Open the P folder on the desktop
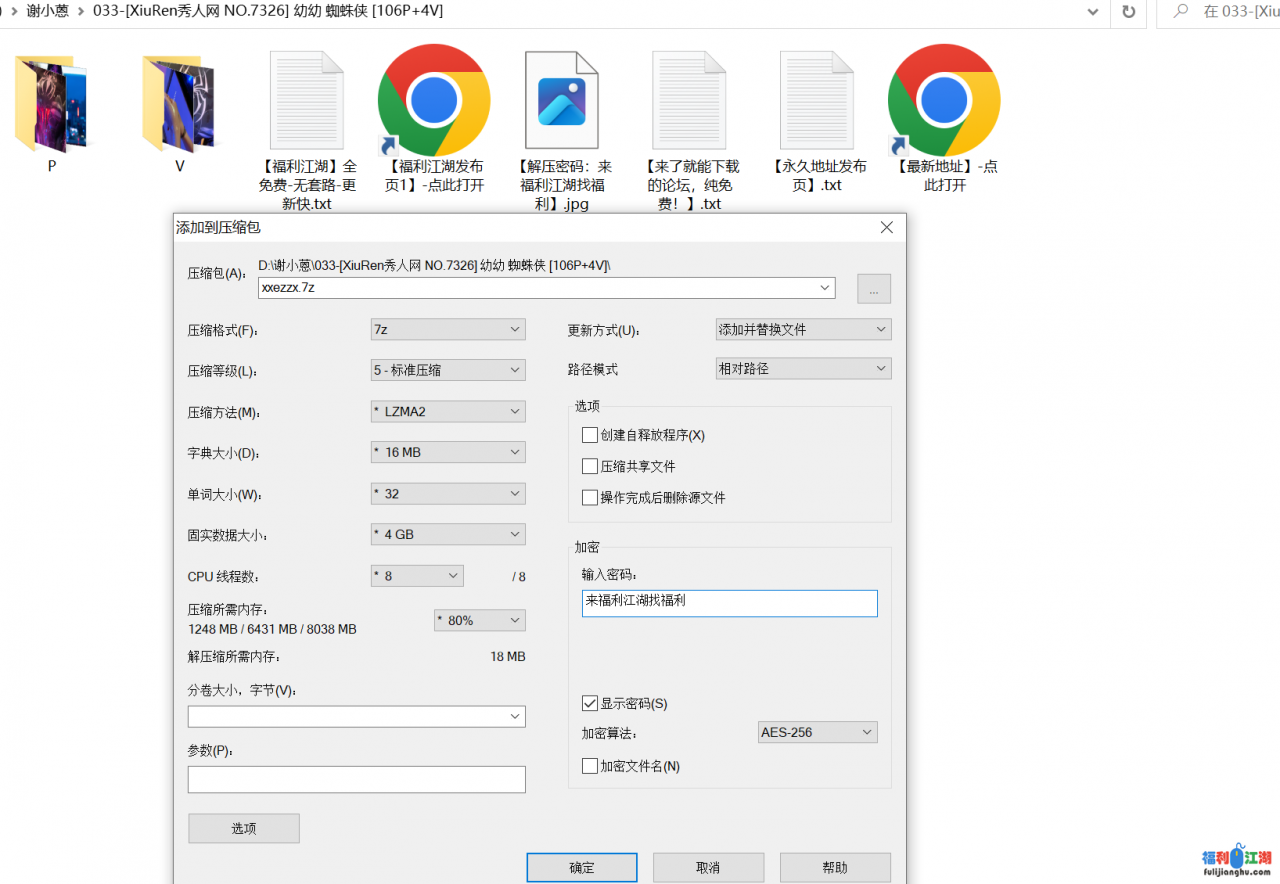 pos(51,103)
